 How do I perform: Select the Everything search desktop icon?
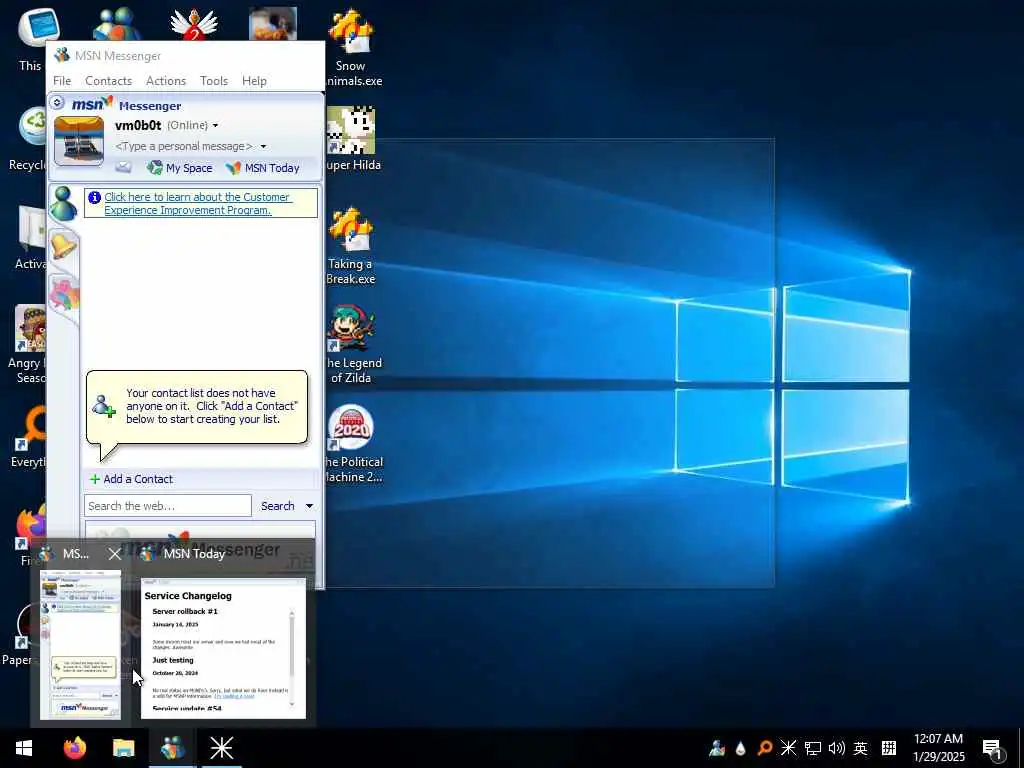(29, 436)
